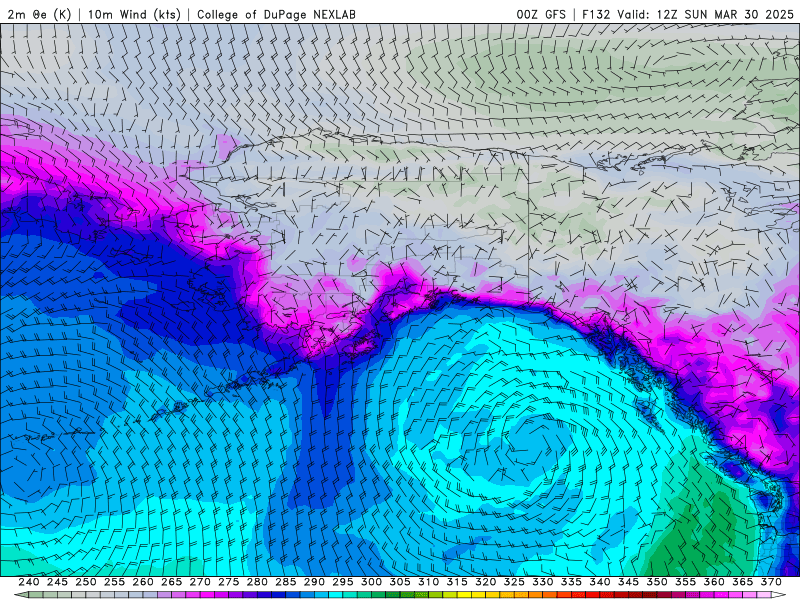
Task: Click the 320 value on the color scale
Action: pos(486,582)
